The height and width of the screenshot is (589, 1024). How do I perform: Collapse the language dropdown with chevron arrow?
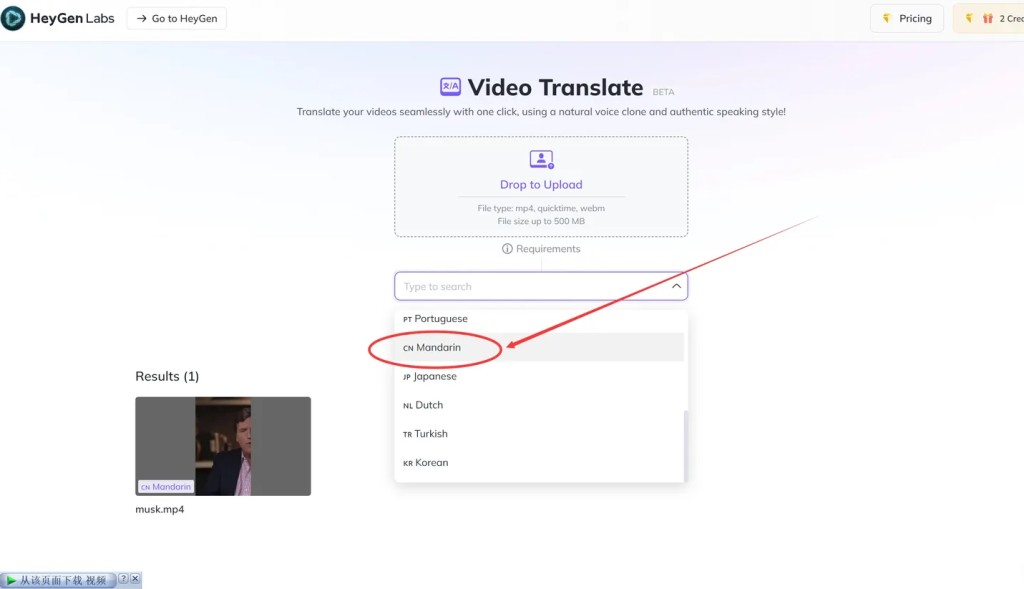(x=676, y=287)
